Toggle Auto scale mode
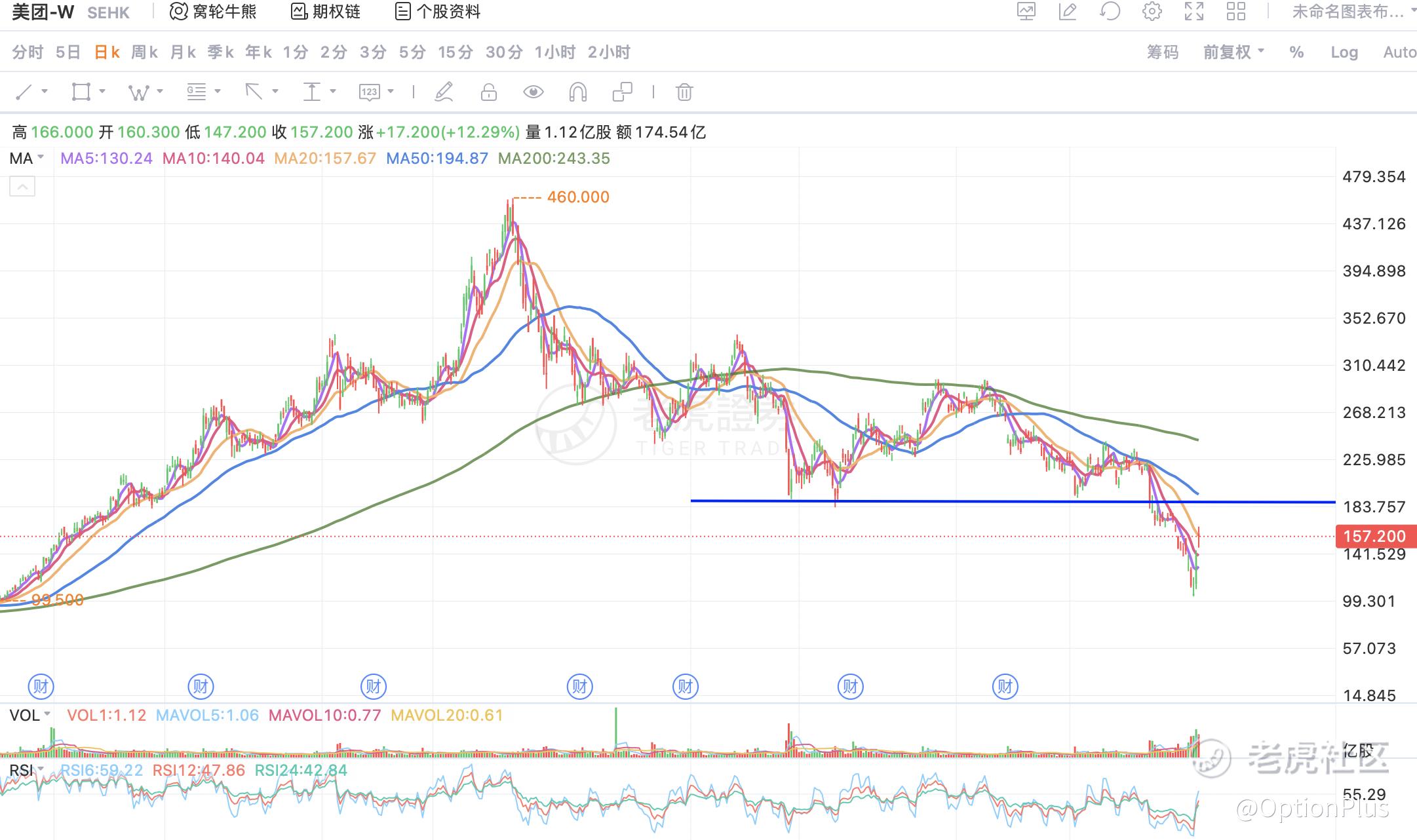Image resolution: width=1417 pixels, height=840 pixels. (1399, 52)
